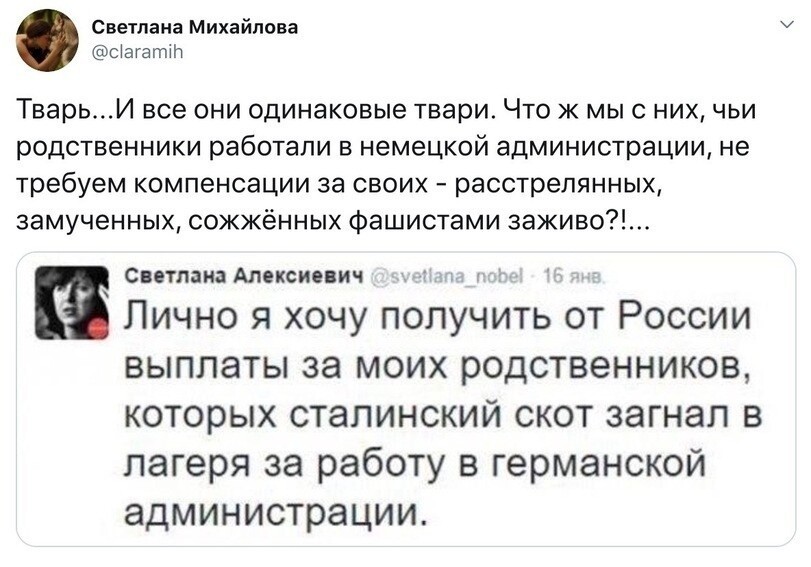
Task: Click the red badge on quoted avatar
Action: (97, 328)
